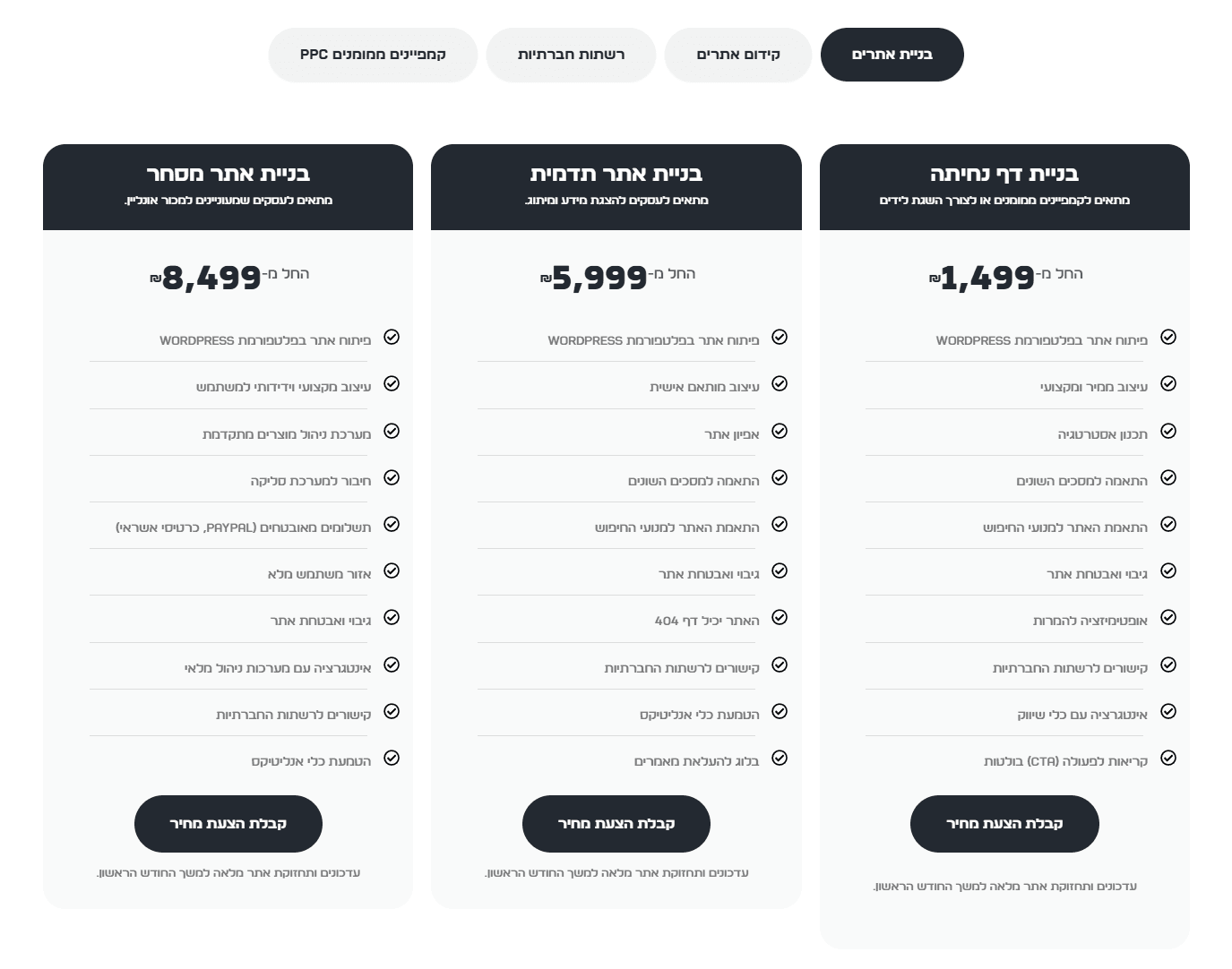Click checkmark beside בלוג להעלאת מאמרים
Screen dimensions: 1232x969
[x=780, y=758]
